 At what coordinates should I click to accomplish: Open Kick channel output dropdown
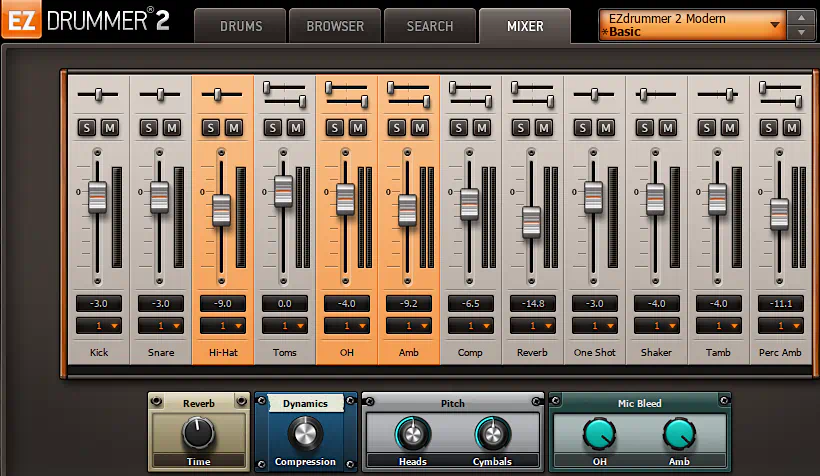(99, 326)
